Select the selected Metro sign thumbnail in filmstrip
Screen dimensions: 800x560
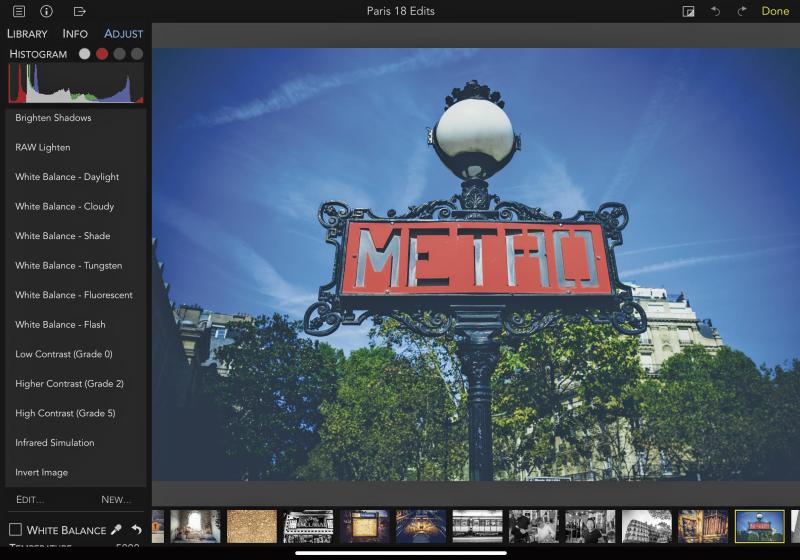pos(760,526)
